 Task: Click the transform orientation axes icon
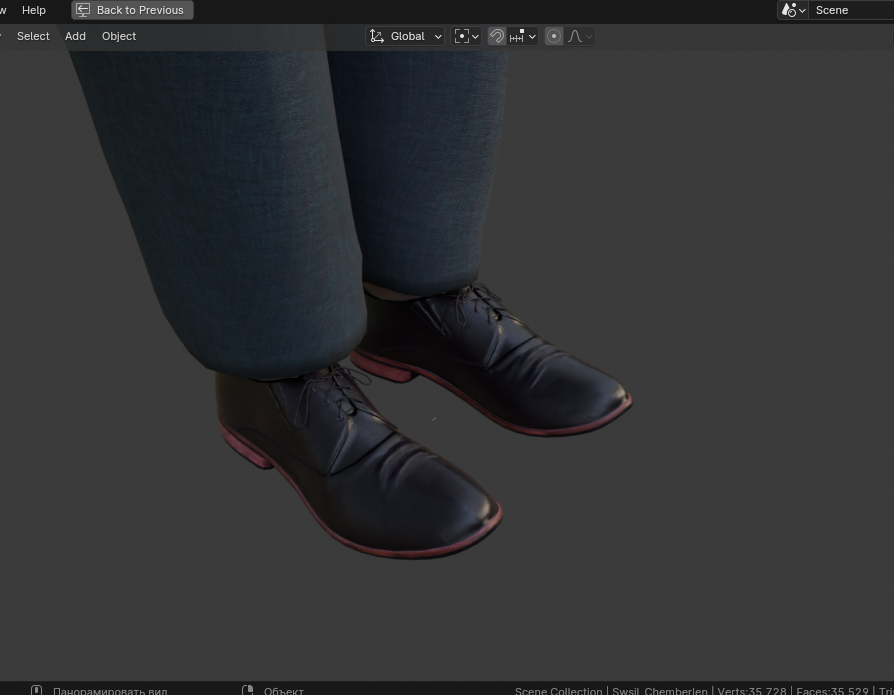[x=377, y=36]
